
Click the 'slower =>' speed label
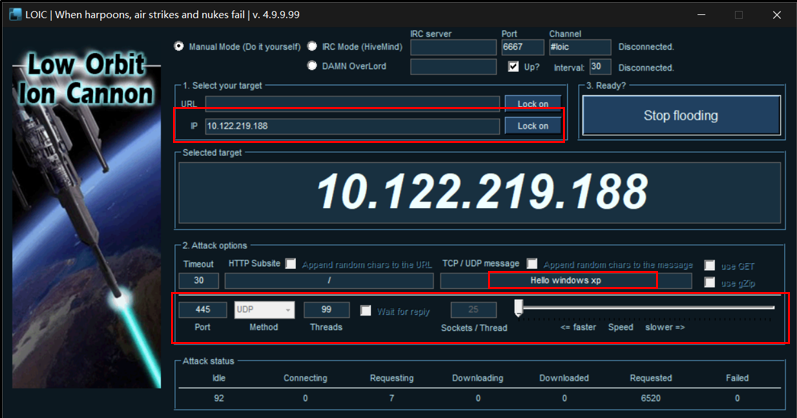665,327
